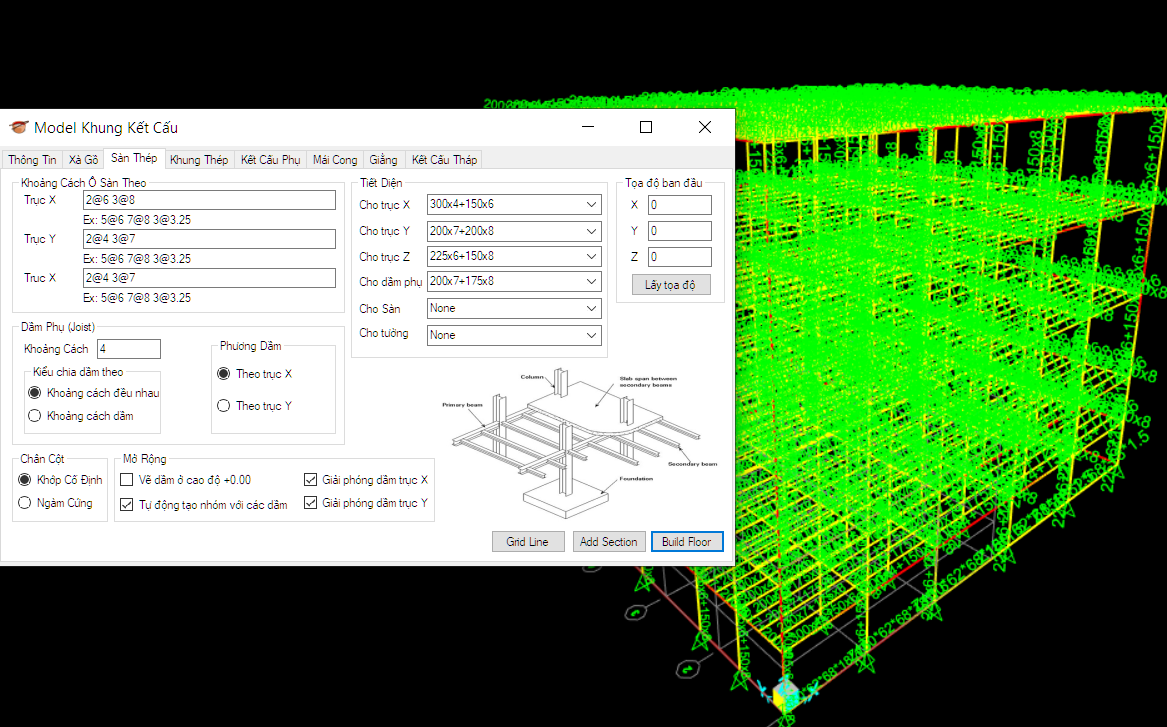Click the 3D view cube icon
This screenshot has width=1167, height=727.
[x=786, y=694]
